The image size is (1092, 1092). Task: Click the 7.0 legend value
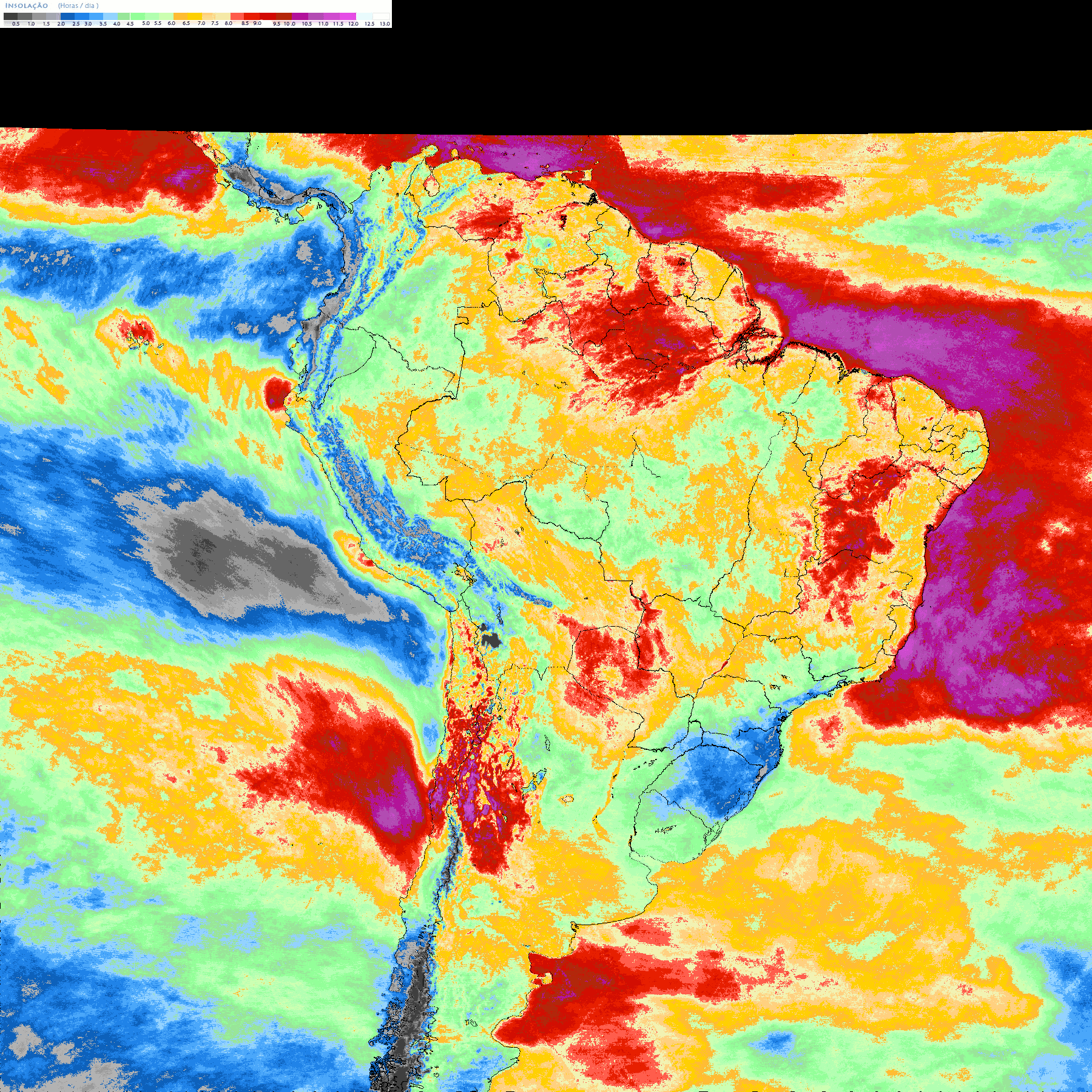(x=201, y=23)
